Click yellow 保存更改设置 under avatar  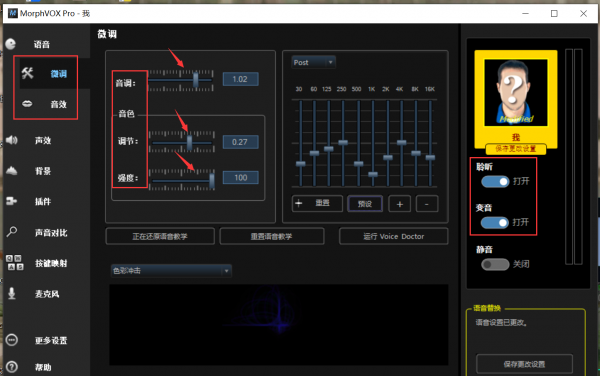click(x=515, y=149)
